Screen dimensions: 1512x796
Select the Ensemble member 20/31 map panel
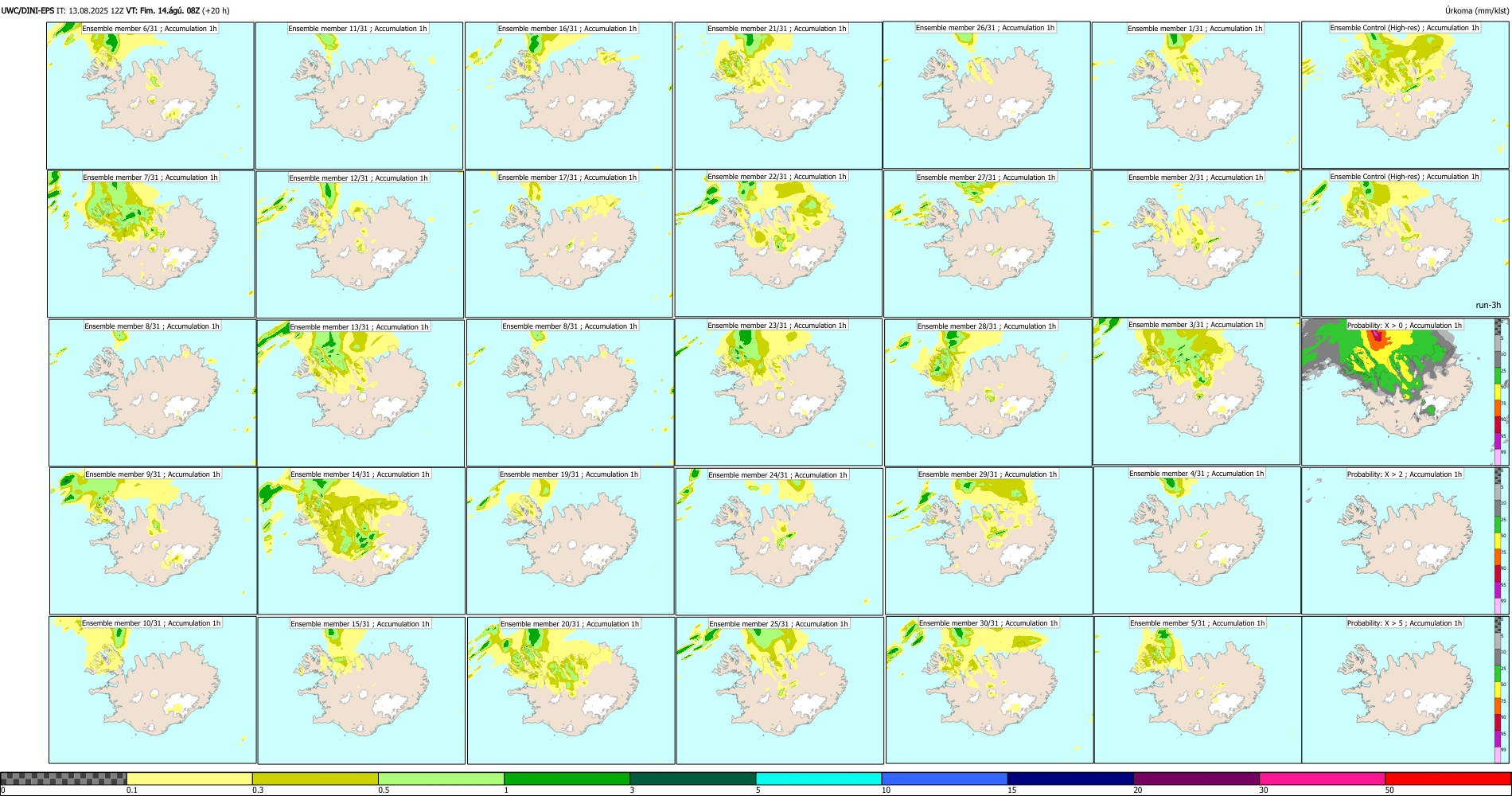coord(571,690)
